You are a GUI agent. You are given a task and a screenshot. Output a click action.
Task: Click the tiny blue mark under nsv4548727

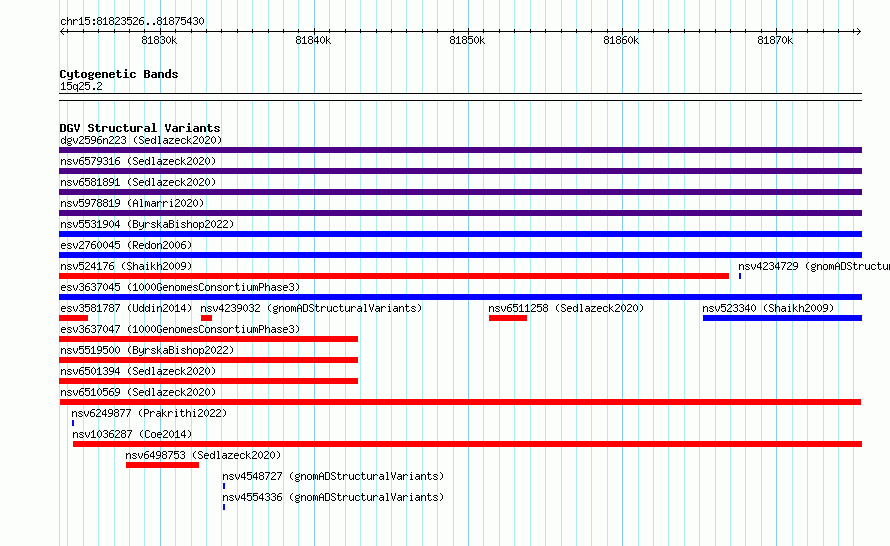tap(224, 486)
